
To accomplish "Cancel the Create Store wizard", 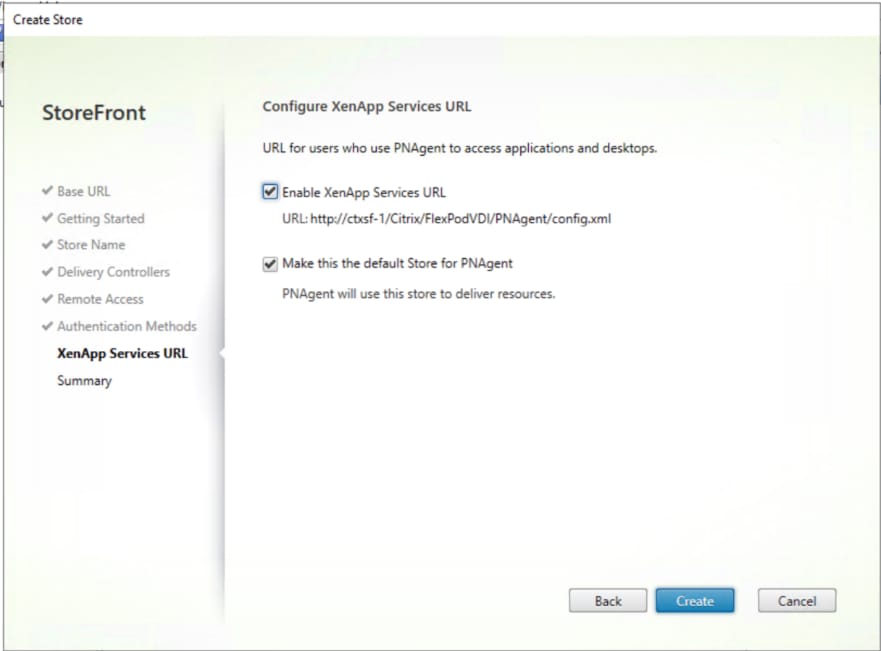I will pos(797,601).
